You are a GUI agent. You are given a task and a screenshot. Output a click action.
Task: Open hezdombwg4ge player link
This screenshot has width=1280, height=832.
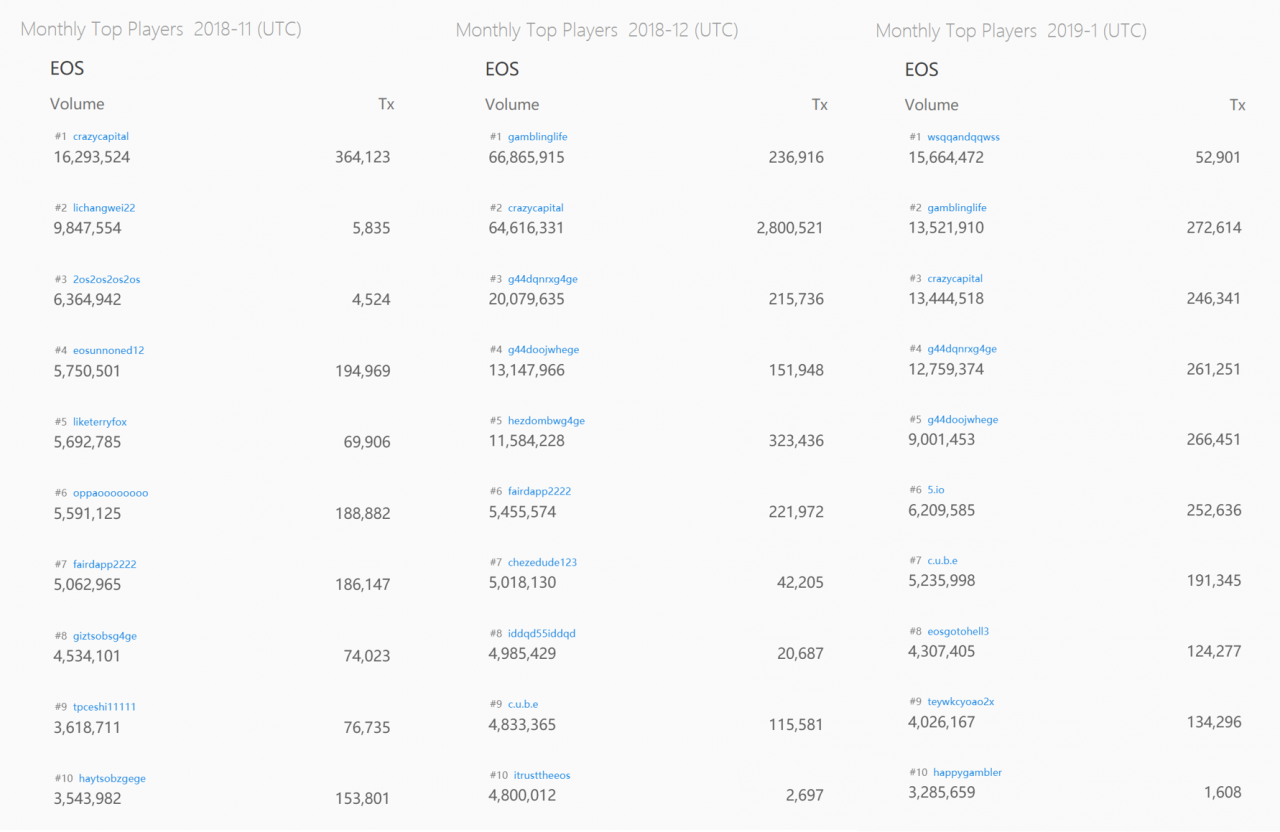click(547, 421)
